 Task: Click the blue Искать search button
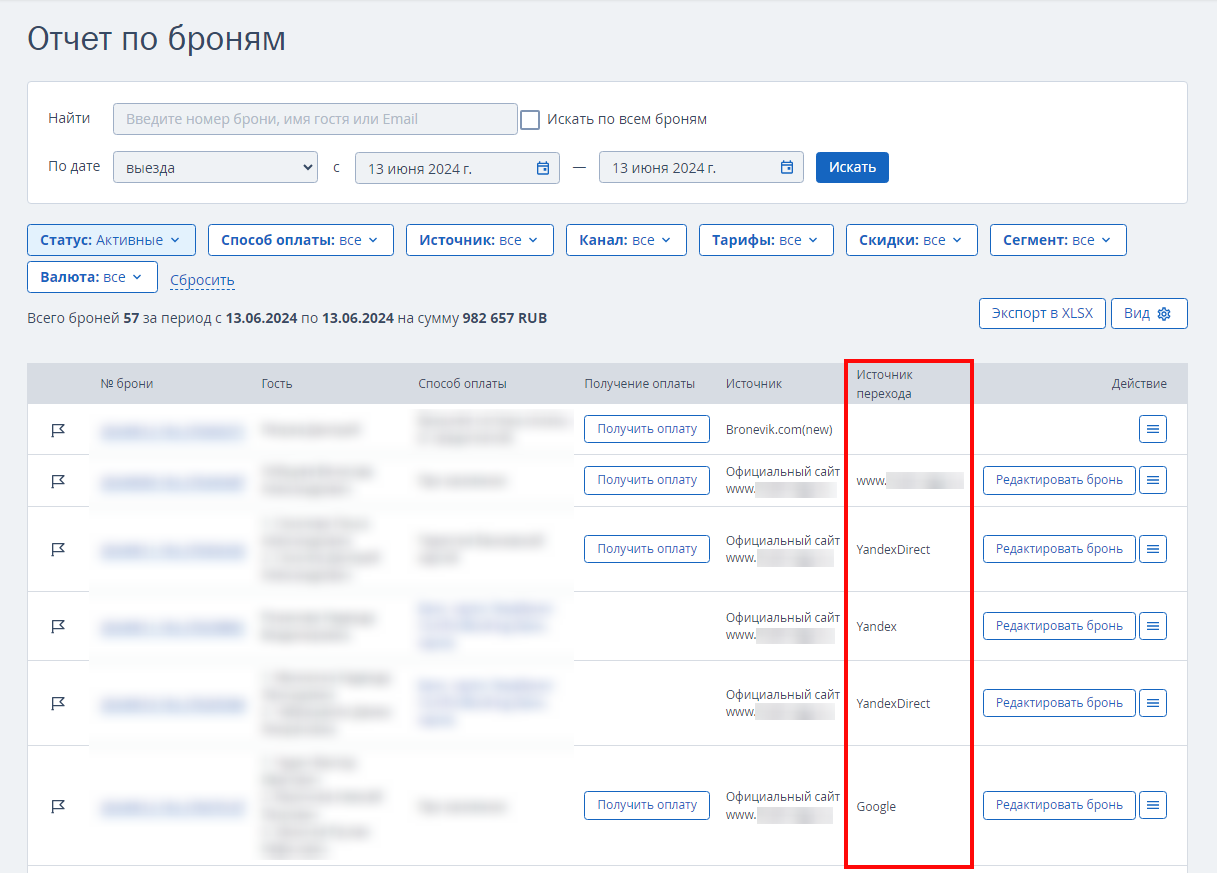pos(852,167)
